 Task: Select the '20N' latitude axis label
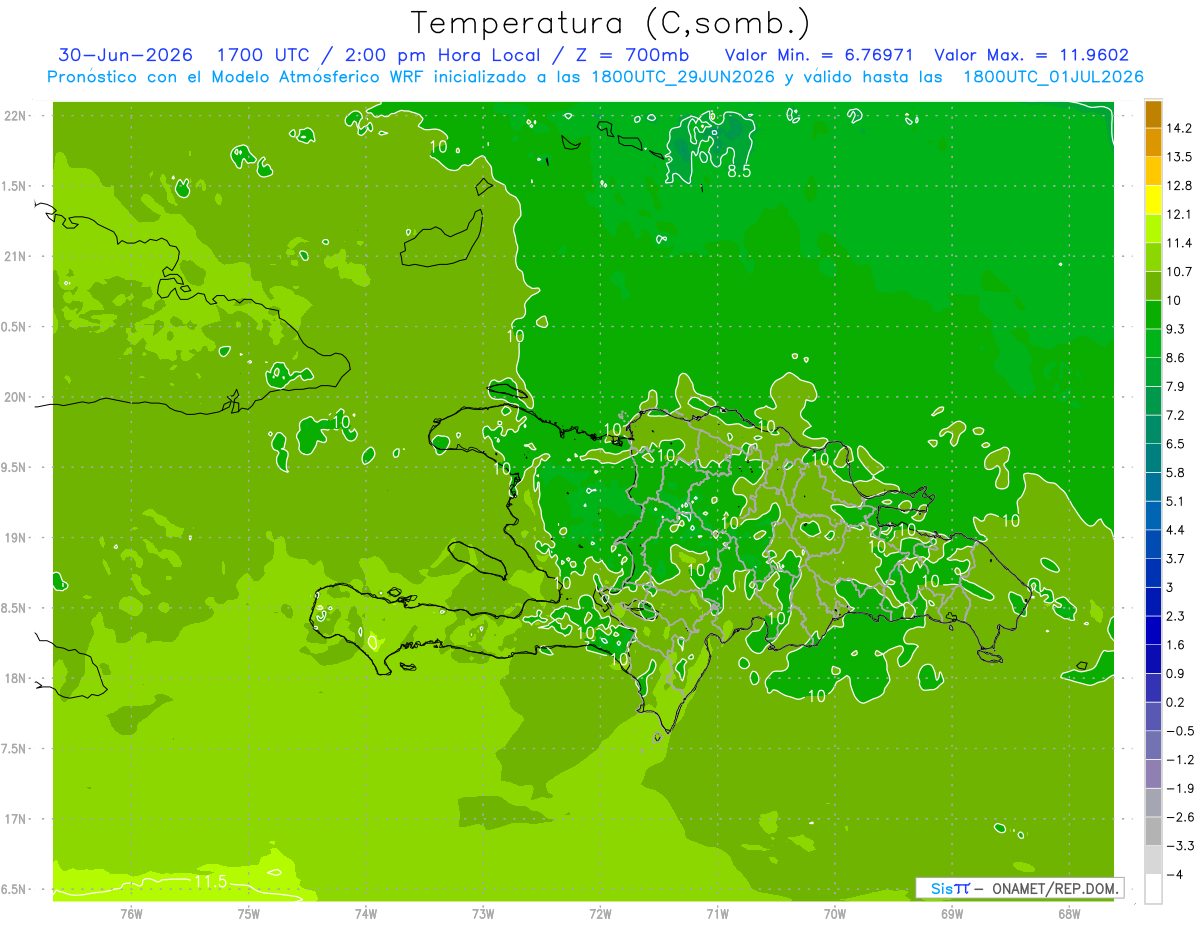click(x=17, y=397)
